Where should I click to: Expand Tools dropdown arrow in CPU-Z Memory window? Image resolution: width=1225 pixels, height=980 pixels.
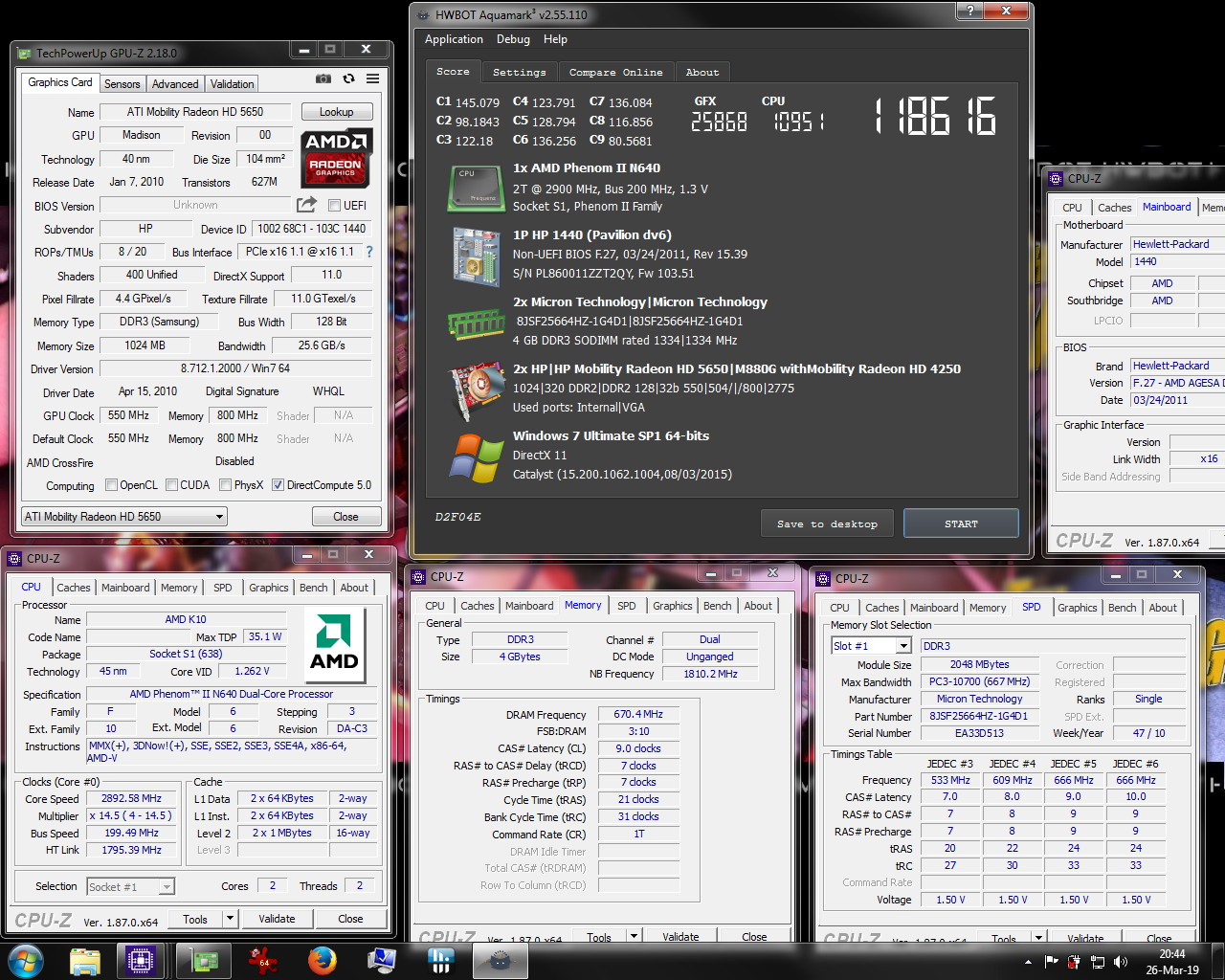point(634,937)
